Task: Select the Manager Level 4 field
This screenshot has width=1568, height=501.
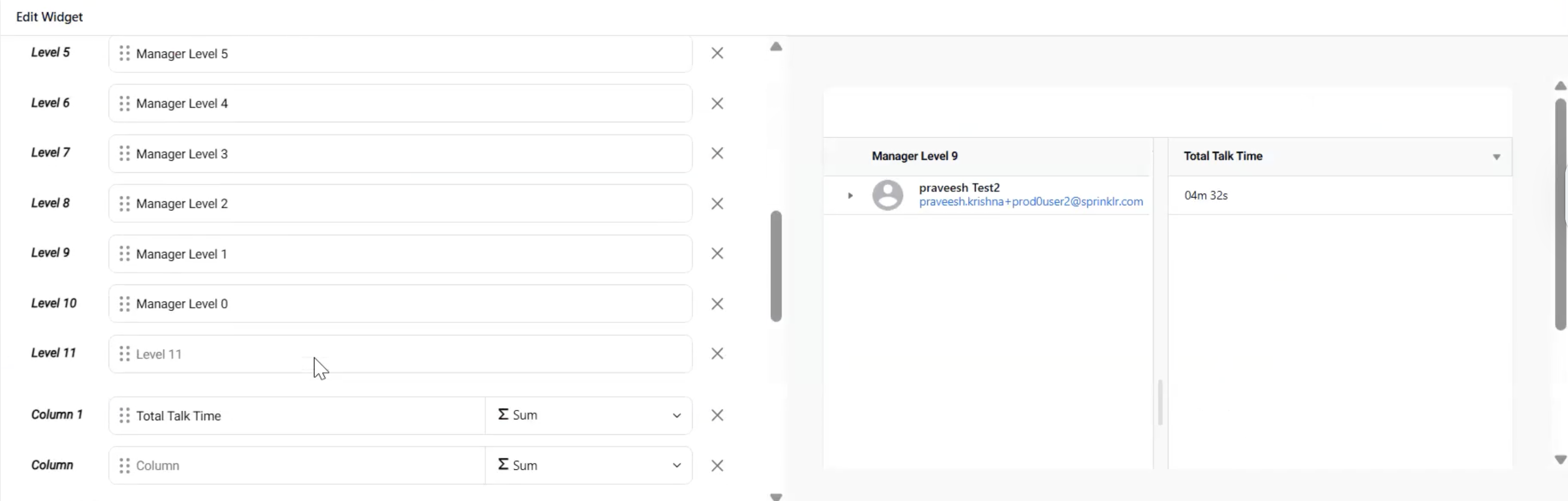Action: click(401, 103)
